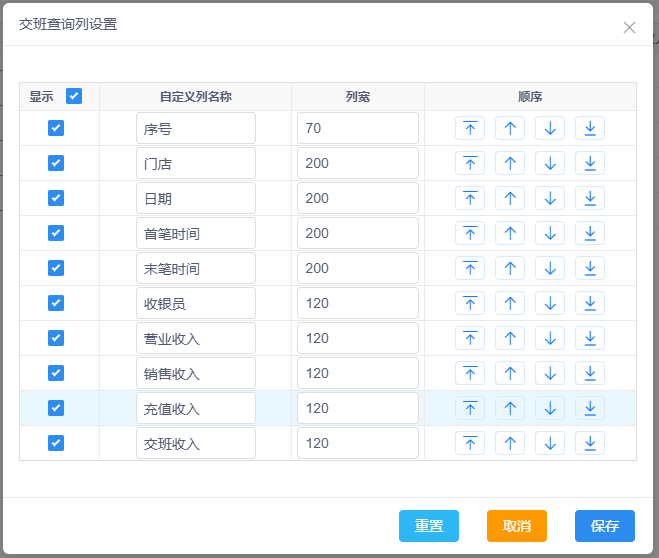
Task: Uncheck display checkbox for 营业收入 row
Action: click(56, 338)
